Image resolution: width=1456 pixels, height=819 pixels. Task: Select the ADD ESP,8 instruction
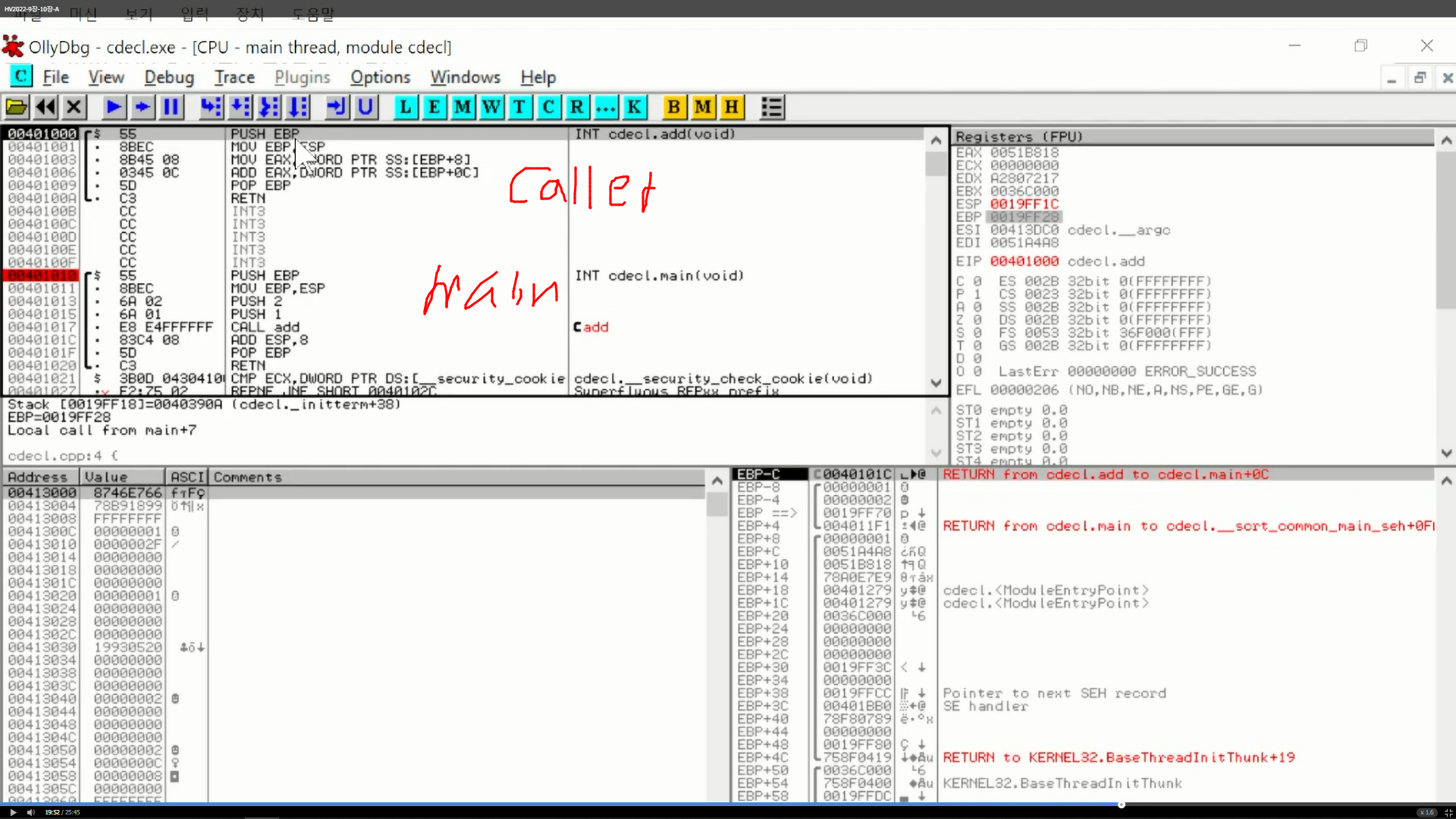tap(463, 340)
